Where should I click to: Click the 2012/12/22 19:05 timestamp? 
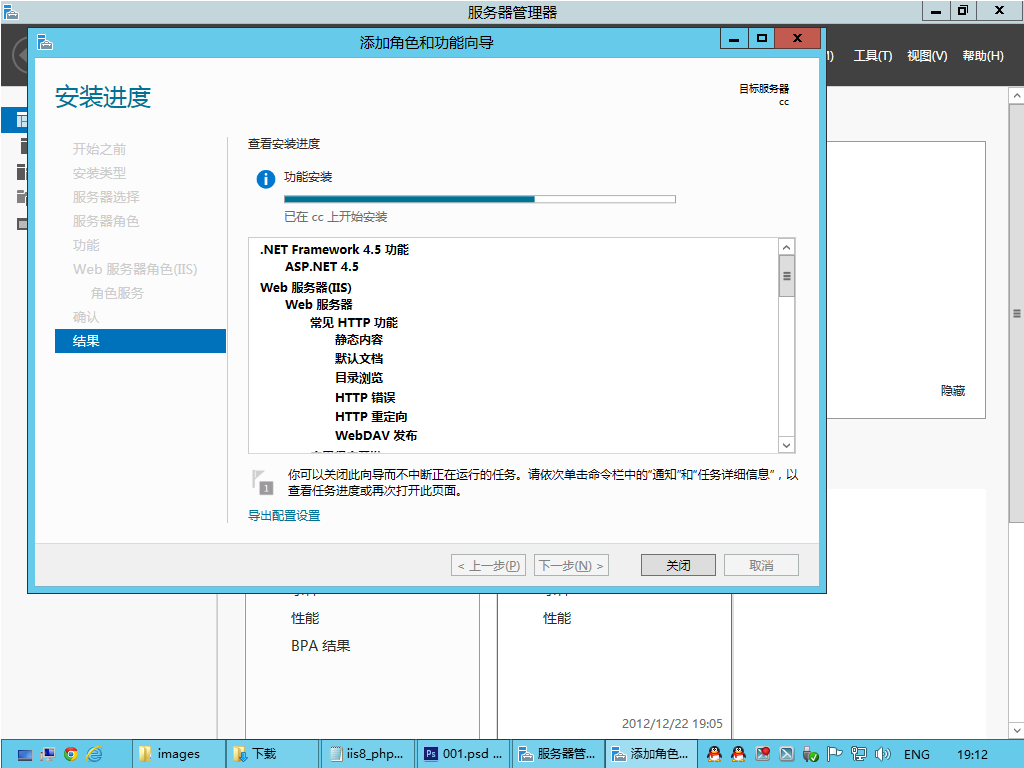pos(672,724)
